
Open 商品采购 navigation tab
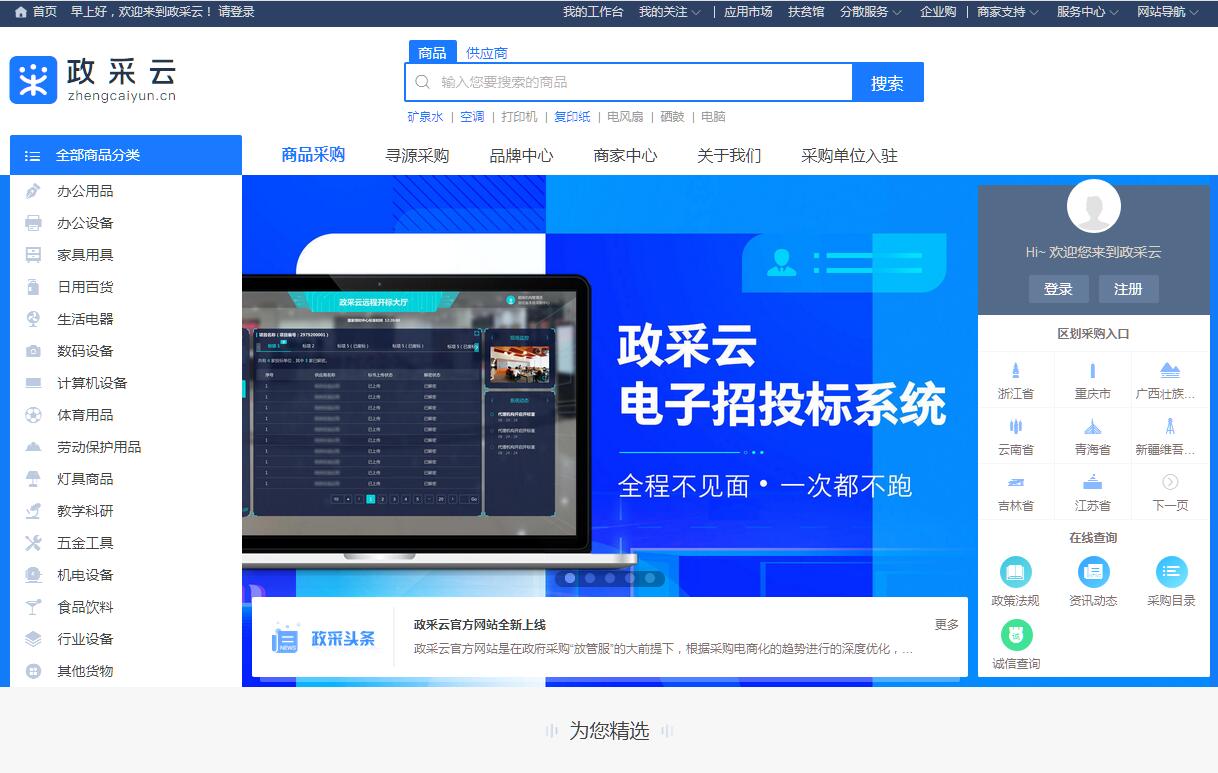[x=313, y=155]
